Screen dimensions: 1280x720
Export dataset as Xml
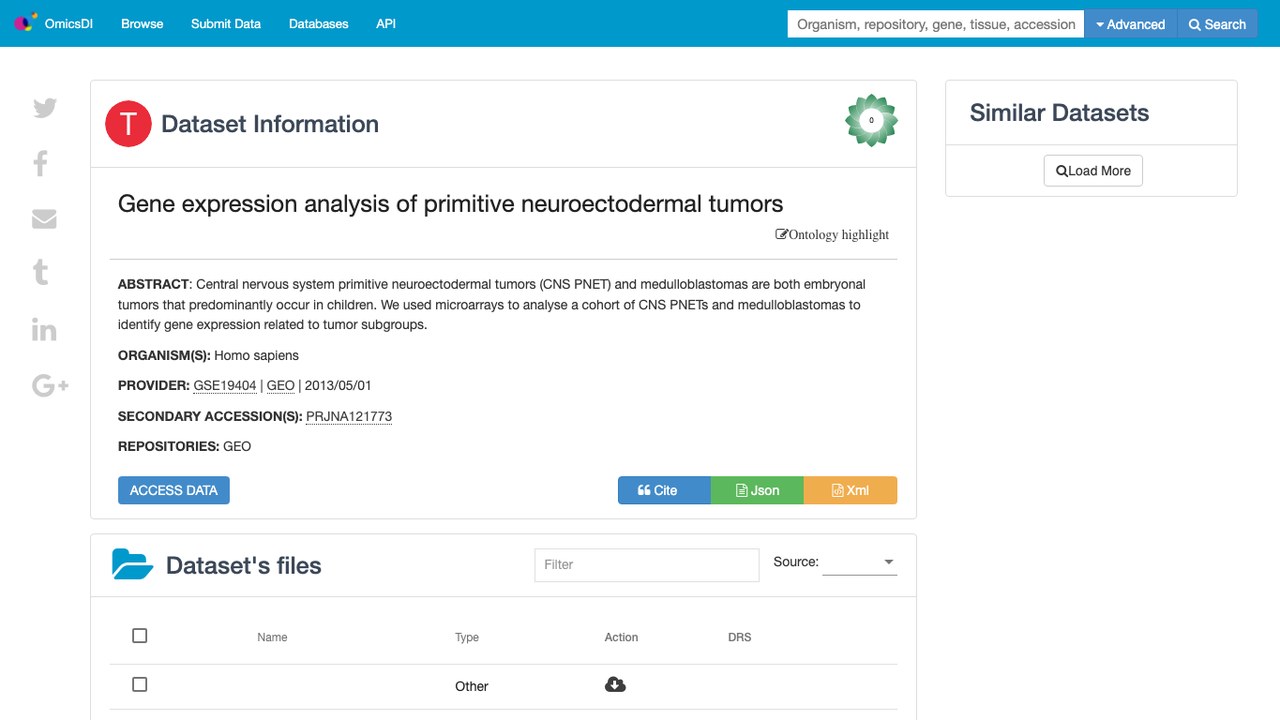850,490
